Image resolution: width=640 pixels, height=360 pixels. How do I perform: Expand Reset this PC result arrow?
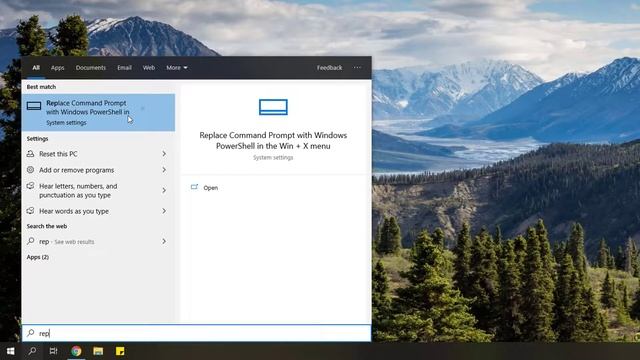[x=164, y=154]
